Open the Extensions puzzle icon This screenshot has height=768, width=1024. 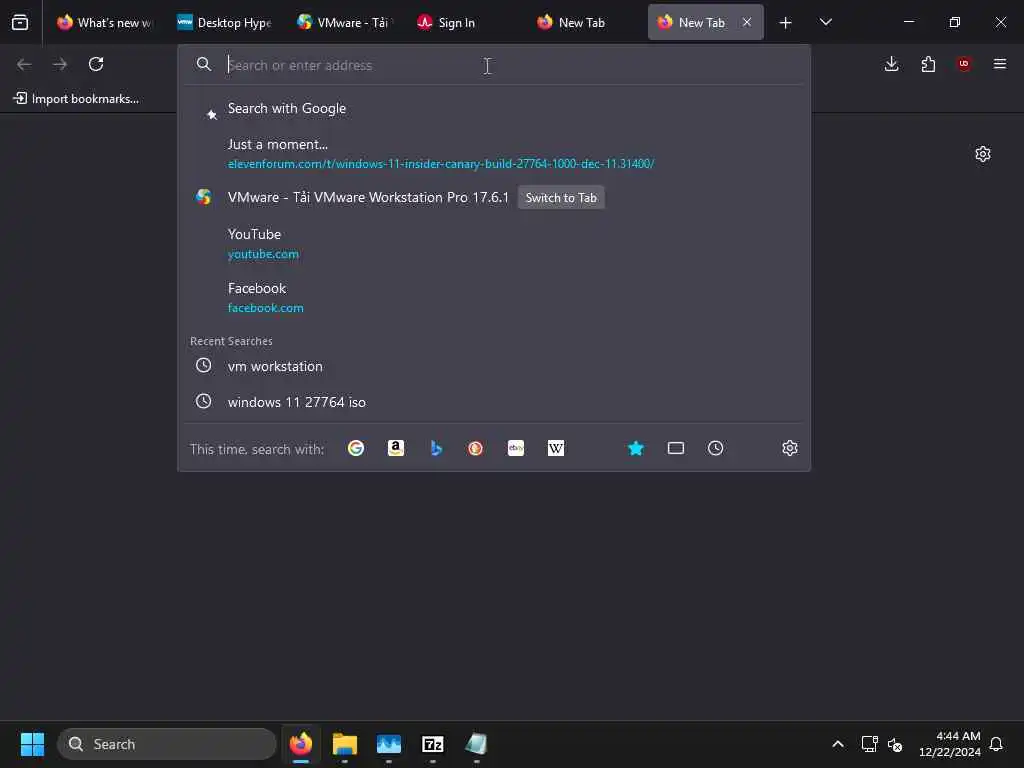(x=928, y=64)
